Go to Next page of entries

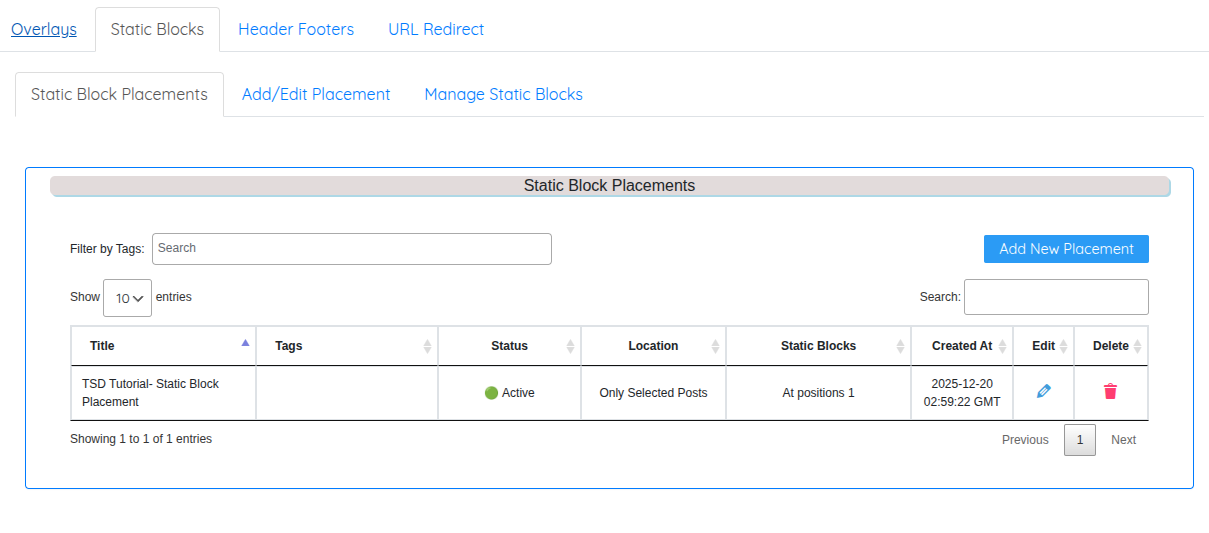coord(1123,440)
